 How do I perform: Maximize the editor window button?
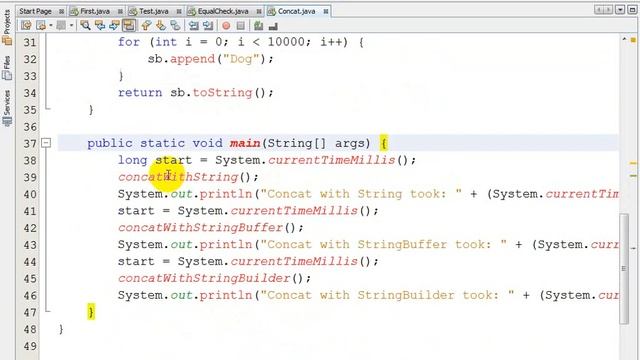tap(632, 9)
